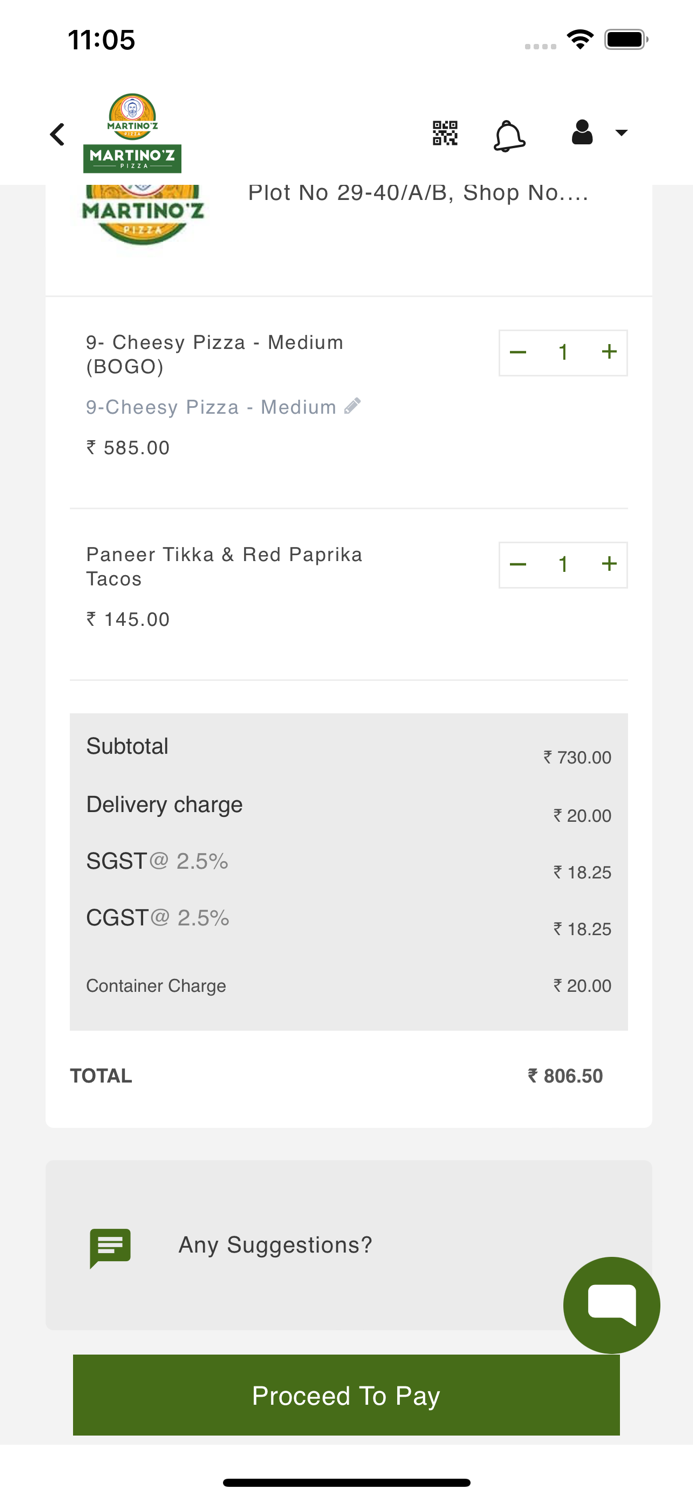Select the Paneer Tikka & Red Paprika Tacos item
693x1500 pixels.
coord(224,566)
